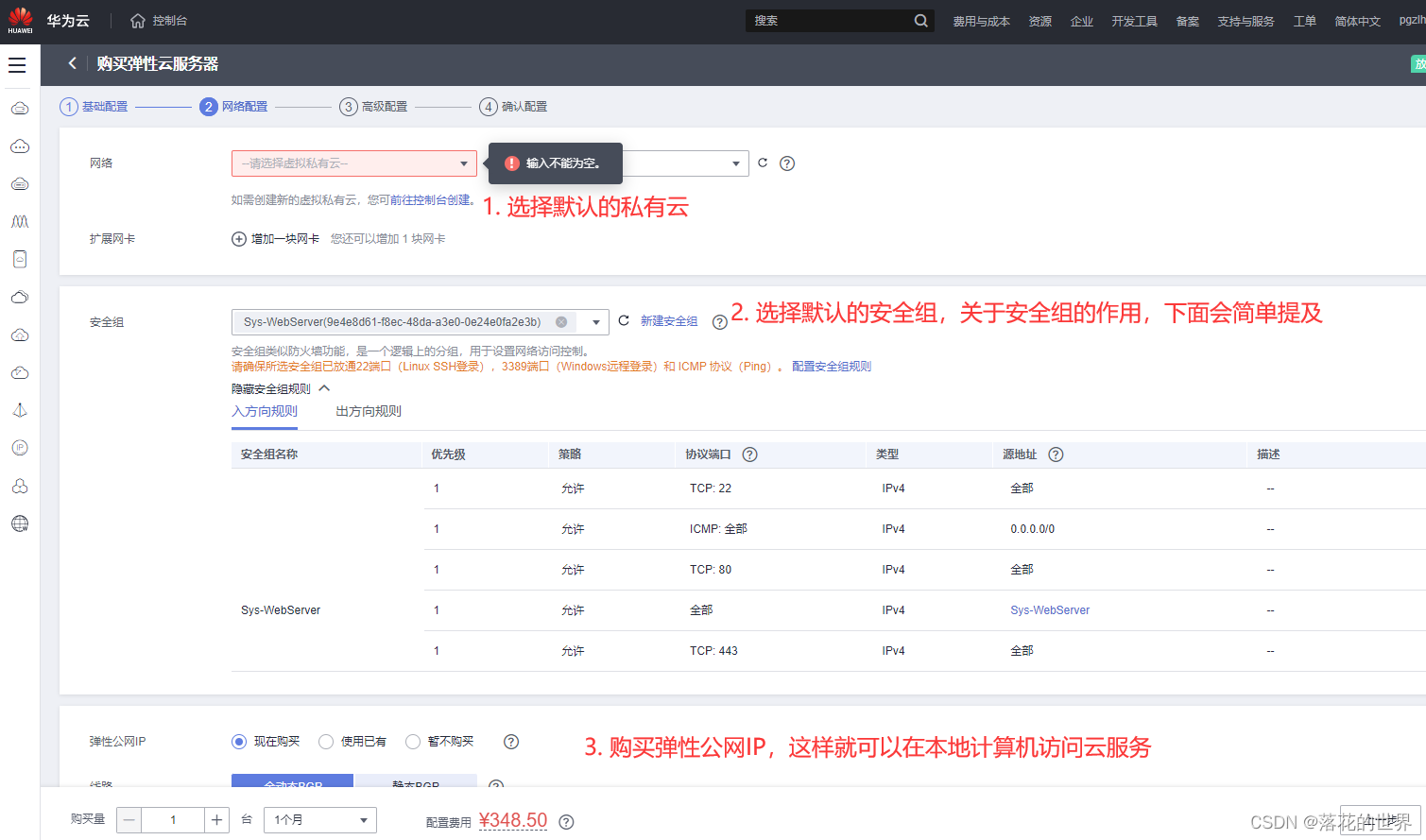The height and width of the screenshot is (840, 1426).
Task: Open the 资源 menu
Action: pos(1040,21)
